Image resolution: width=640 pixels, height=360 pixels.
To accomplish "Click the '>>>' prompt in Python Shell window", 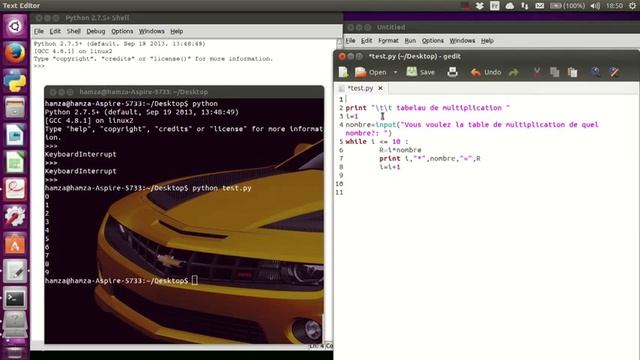I will click(39, 66).
